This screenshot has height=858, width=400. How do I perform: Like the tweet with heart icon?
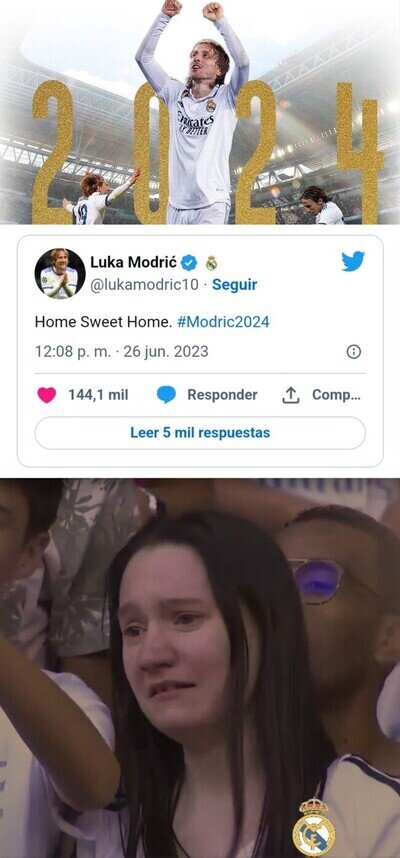coord(47,395)
